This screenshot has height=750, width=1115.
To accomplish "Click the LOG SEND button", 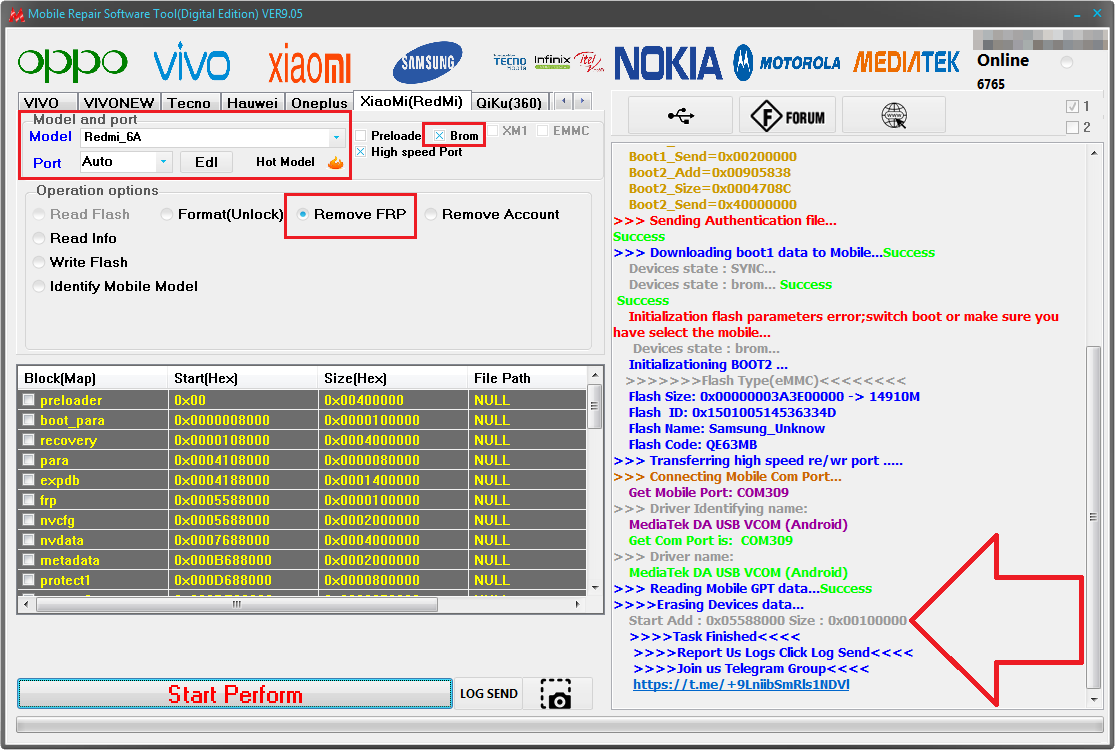I will pos(489,694).
